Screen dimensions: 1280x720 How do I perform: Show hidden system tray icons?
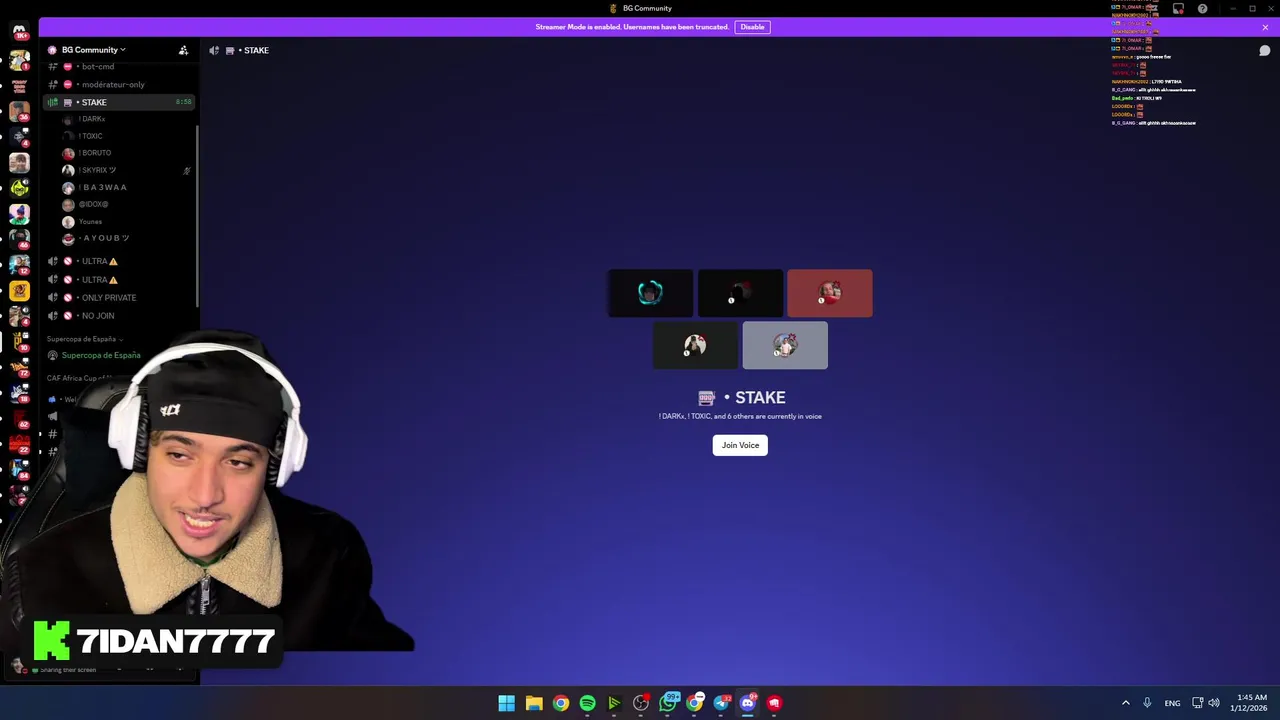1125,703
